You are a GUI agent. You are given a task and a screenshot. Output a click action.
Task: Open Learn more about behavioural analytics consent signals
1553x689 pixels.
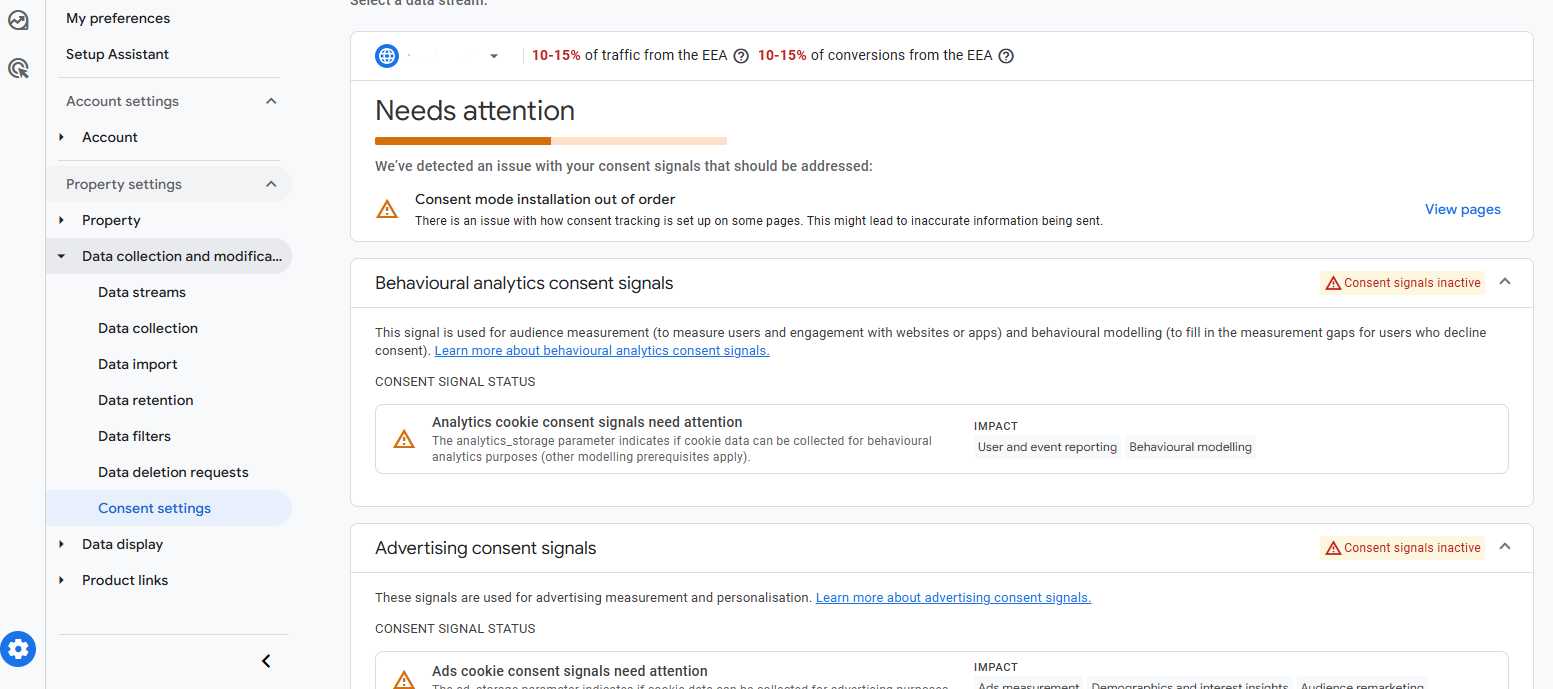602,351
